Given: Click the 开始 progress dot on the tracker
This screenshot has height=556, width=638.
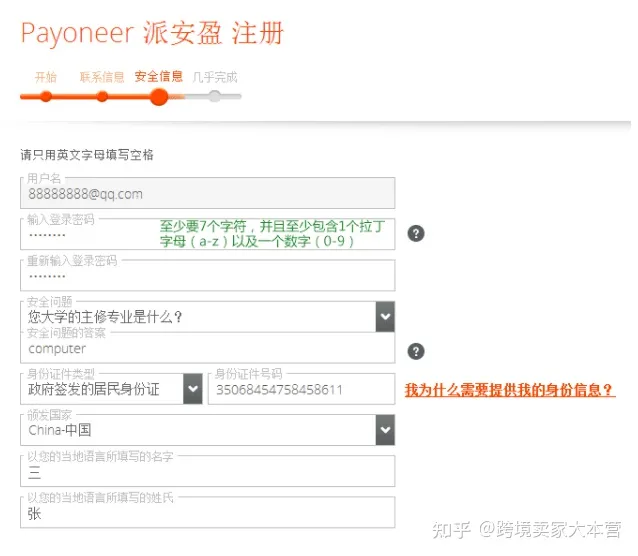Looking at the screenshot, I should tap(46, 96).
